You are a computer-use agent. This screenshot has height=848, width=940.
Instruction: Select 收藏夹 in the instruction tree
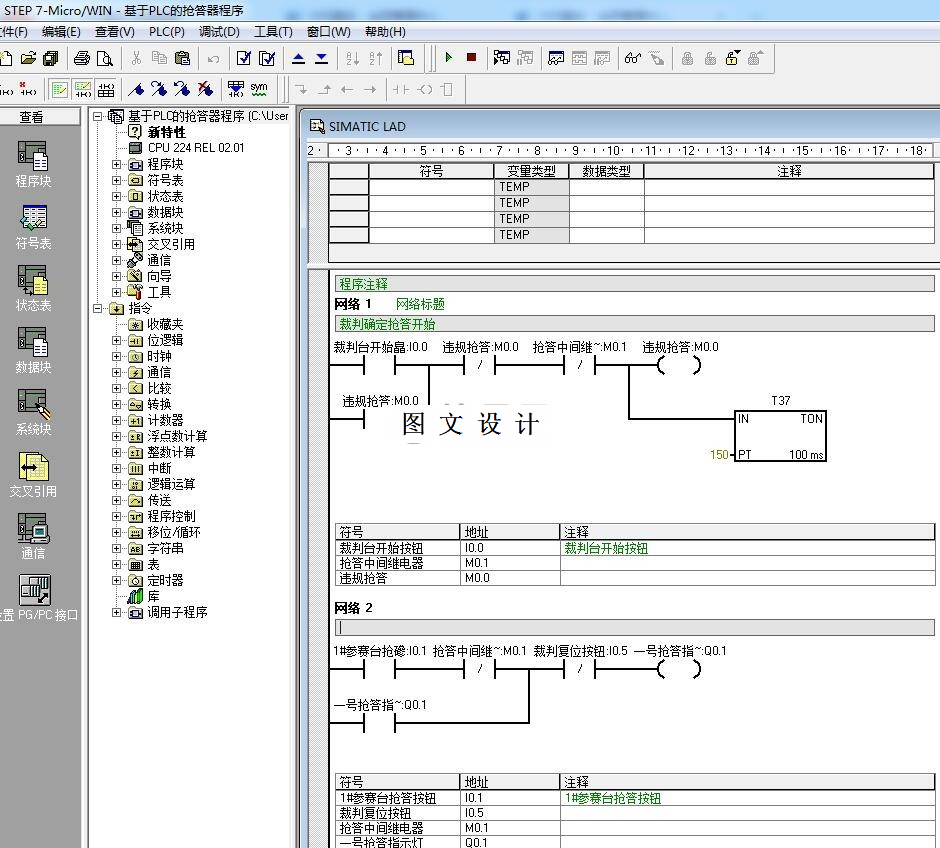coord(165,324)
